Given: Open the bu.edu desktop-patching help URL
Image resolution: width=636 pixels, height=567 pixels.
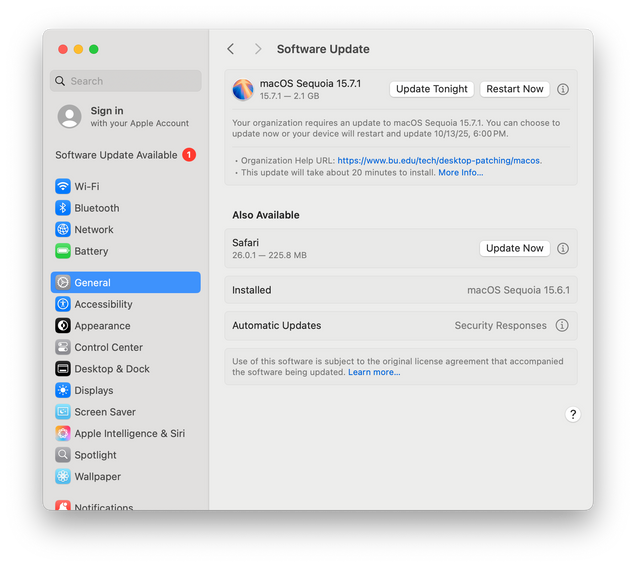Looking at the screenshot, I should [x=438, y=161].
